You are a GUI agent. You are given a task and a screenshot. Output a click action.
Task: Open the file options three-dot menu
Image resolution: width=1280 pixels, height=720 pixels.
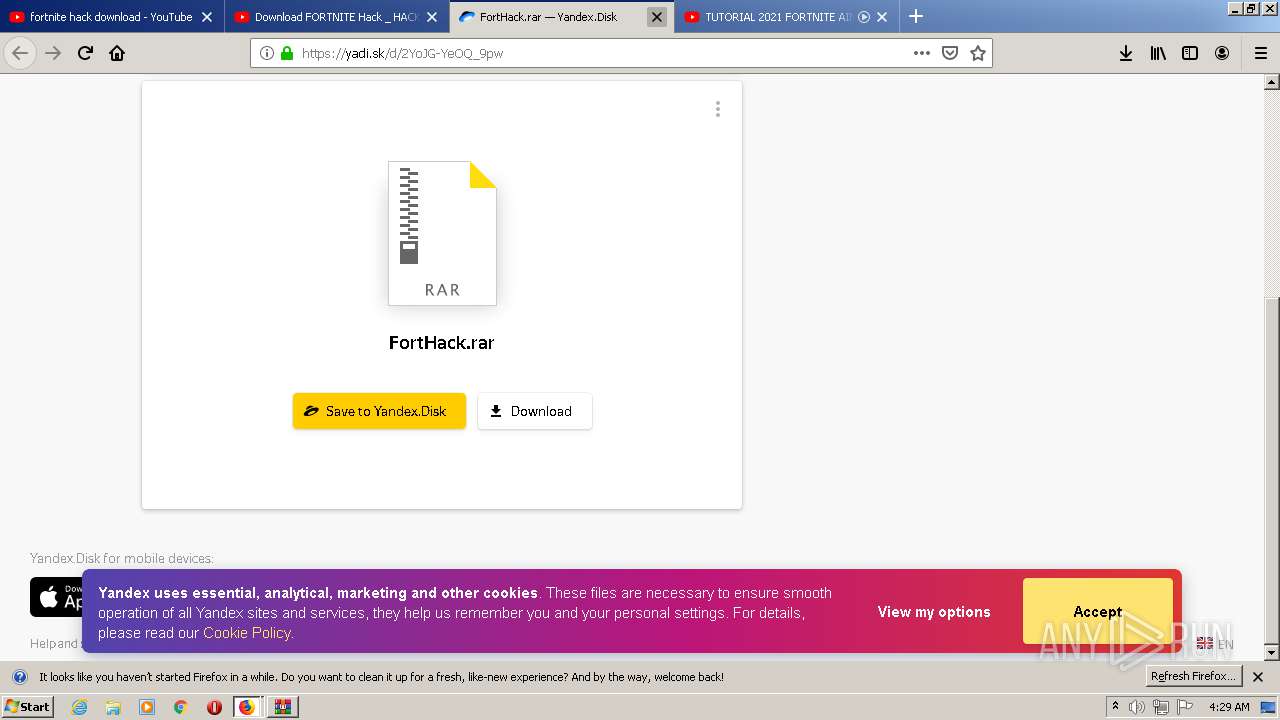[x=717, y=109]
